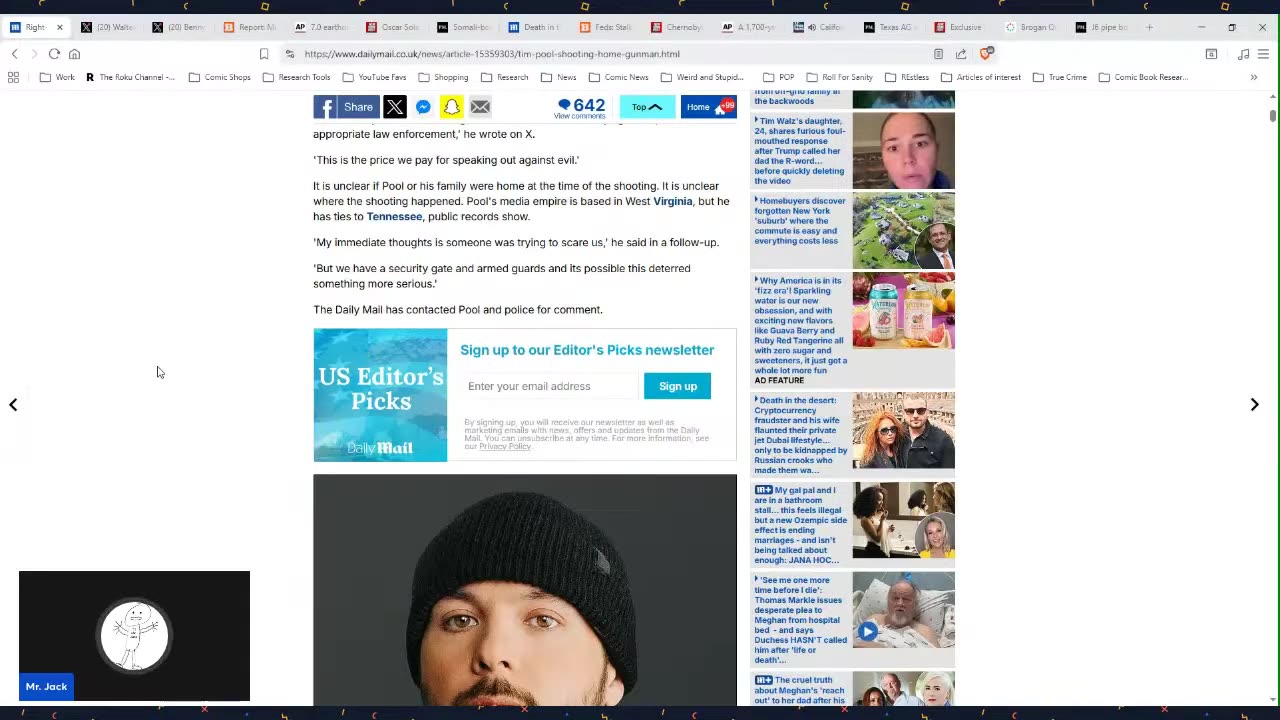Open the apps grid in bookmarks bar

(x=13, y=77)
